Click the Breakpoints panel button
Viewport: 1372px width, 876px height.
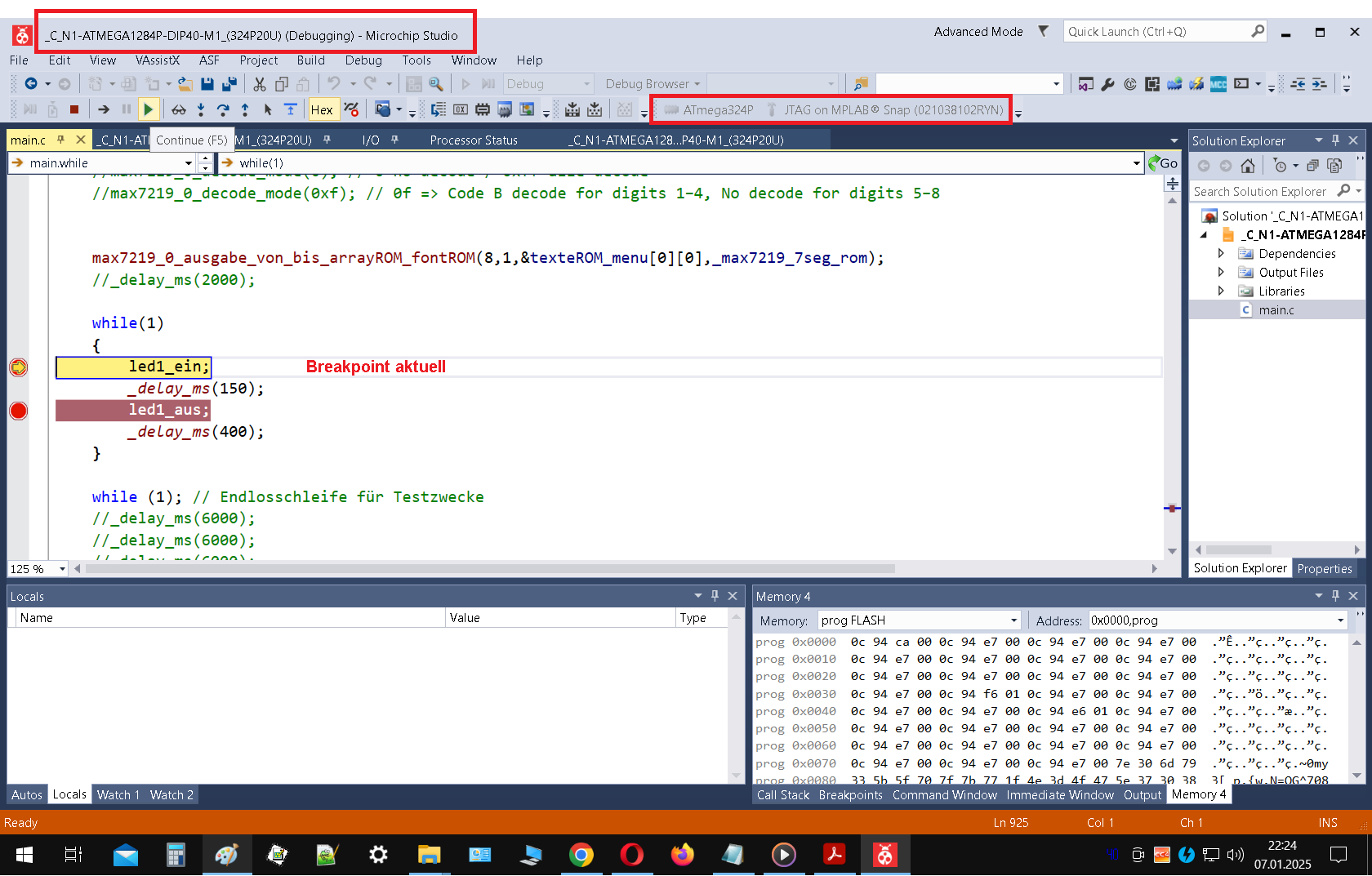pyautogui.click(x=850, y=794)
